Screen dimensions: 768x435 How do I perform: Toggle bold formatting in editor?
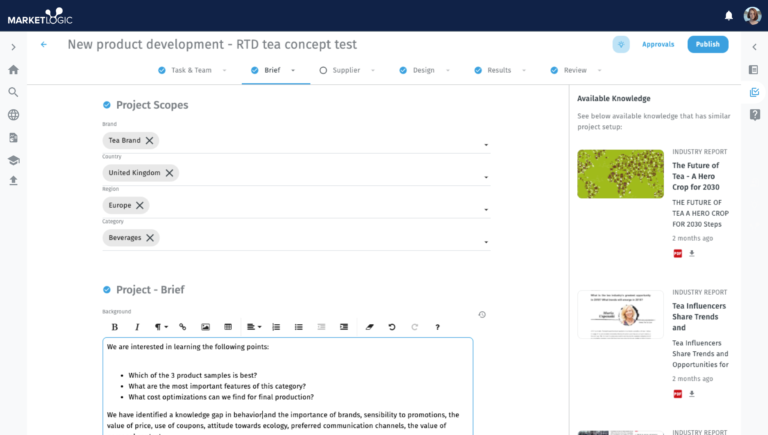pos(115,327)
